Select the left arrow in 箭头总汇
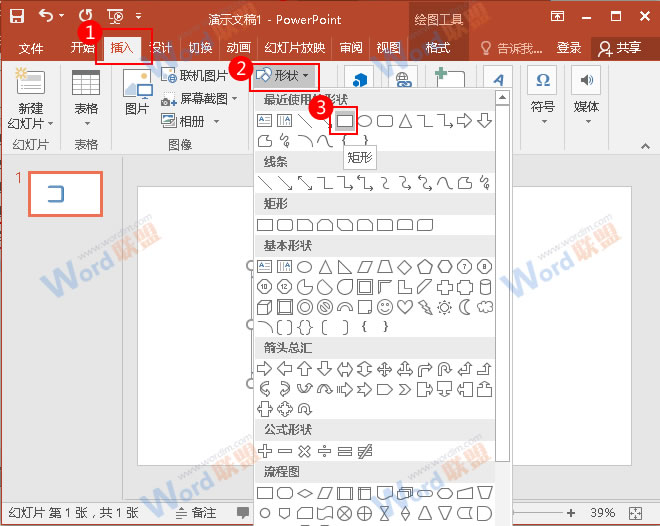 (x=285, y=369)
